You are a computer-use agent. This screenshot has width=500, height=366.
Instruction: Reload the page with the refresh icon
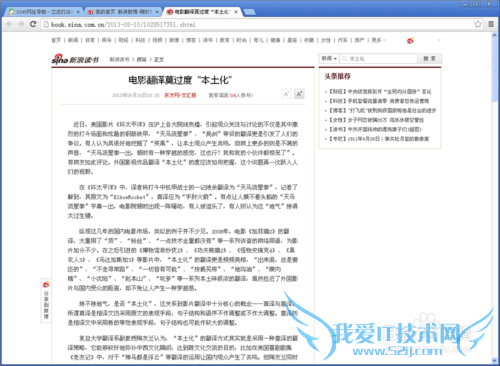click(x=33, y=24)
